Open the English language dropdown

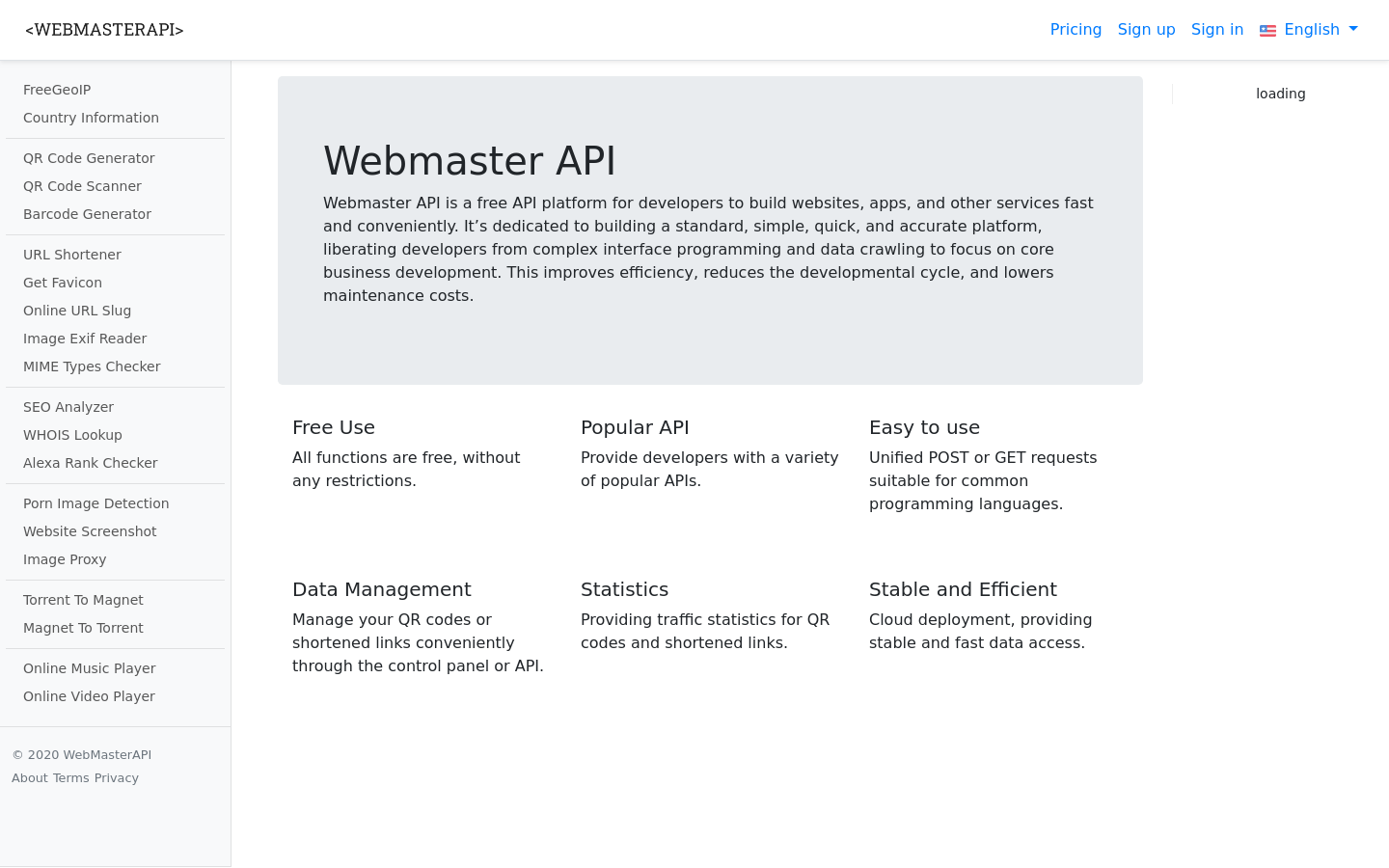coord(1314,29)
